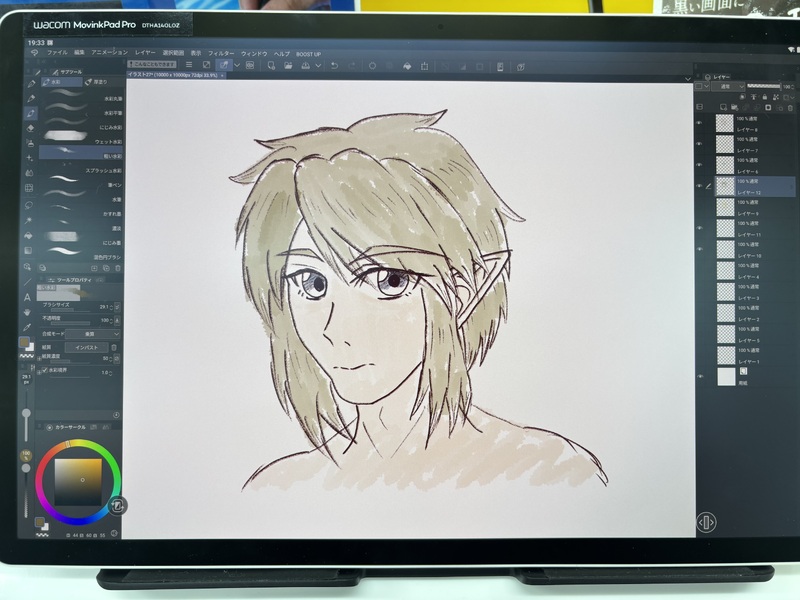This screenshot has width=800, height=600.
Task: Click the vertical brush size slider handle
Action: (26, 413)
